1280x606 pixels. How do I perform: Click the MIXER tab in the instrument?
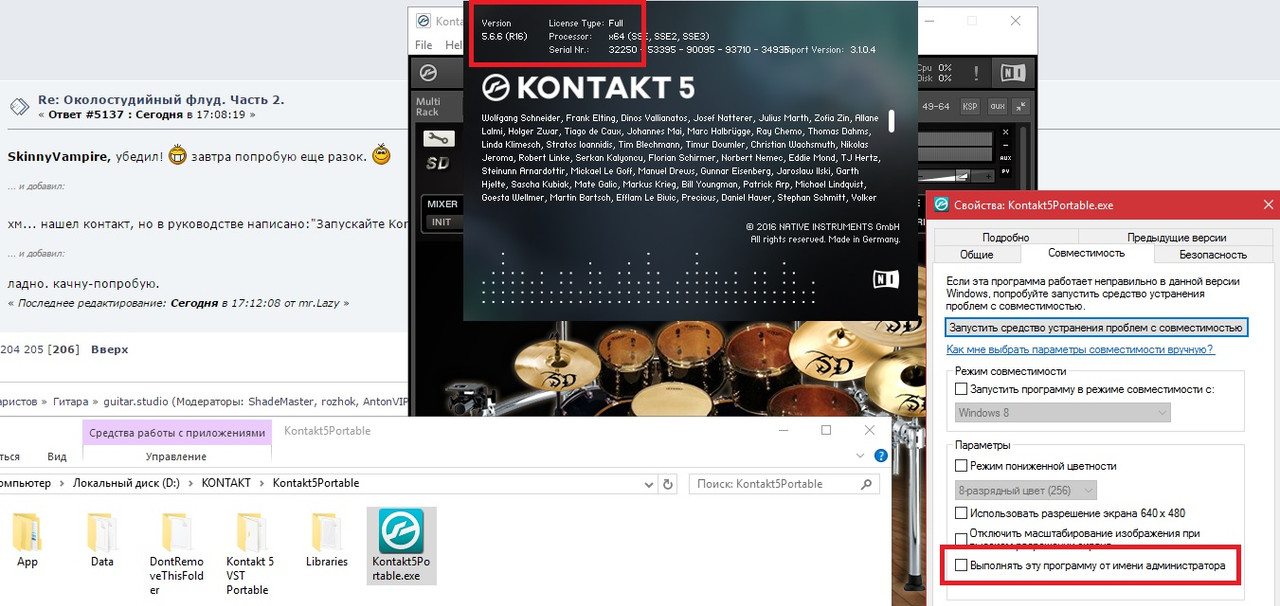pyautogui.click(x=442, y=204)
